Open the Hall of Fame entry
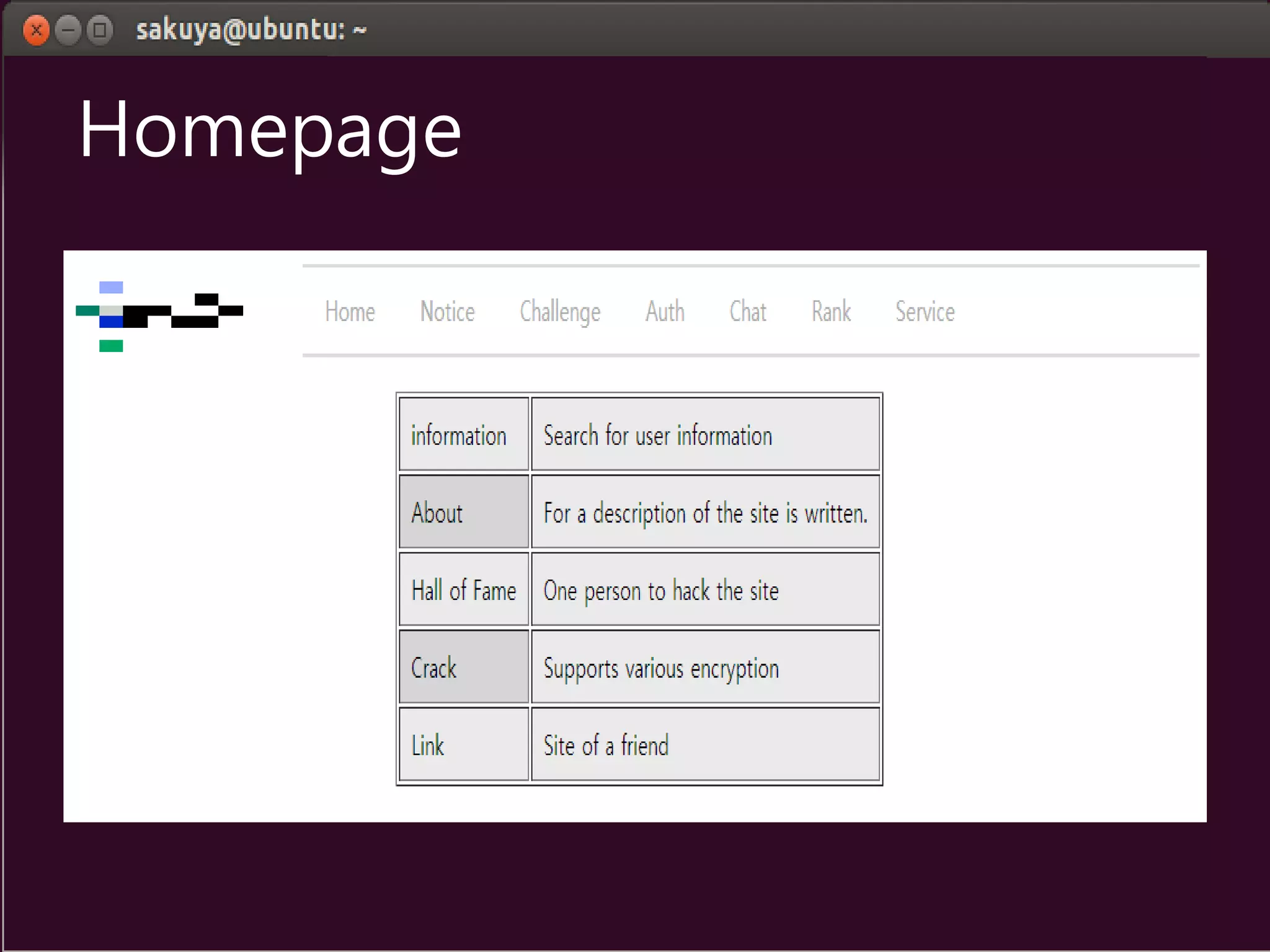Viewport: 1270px width, 952px height. [x=464, y=589]
